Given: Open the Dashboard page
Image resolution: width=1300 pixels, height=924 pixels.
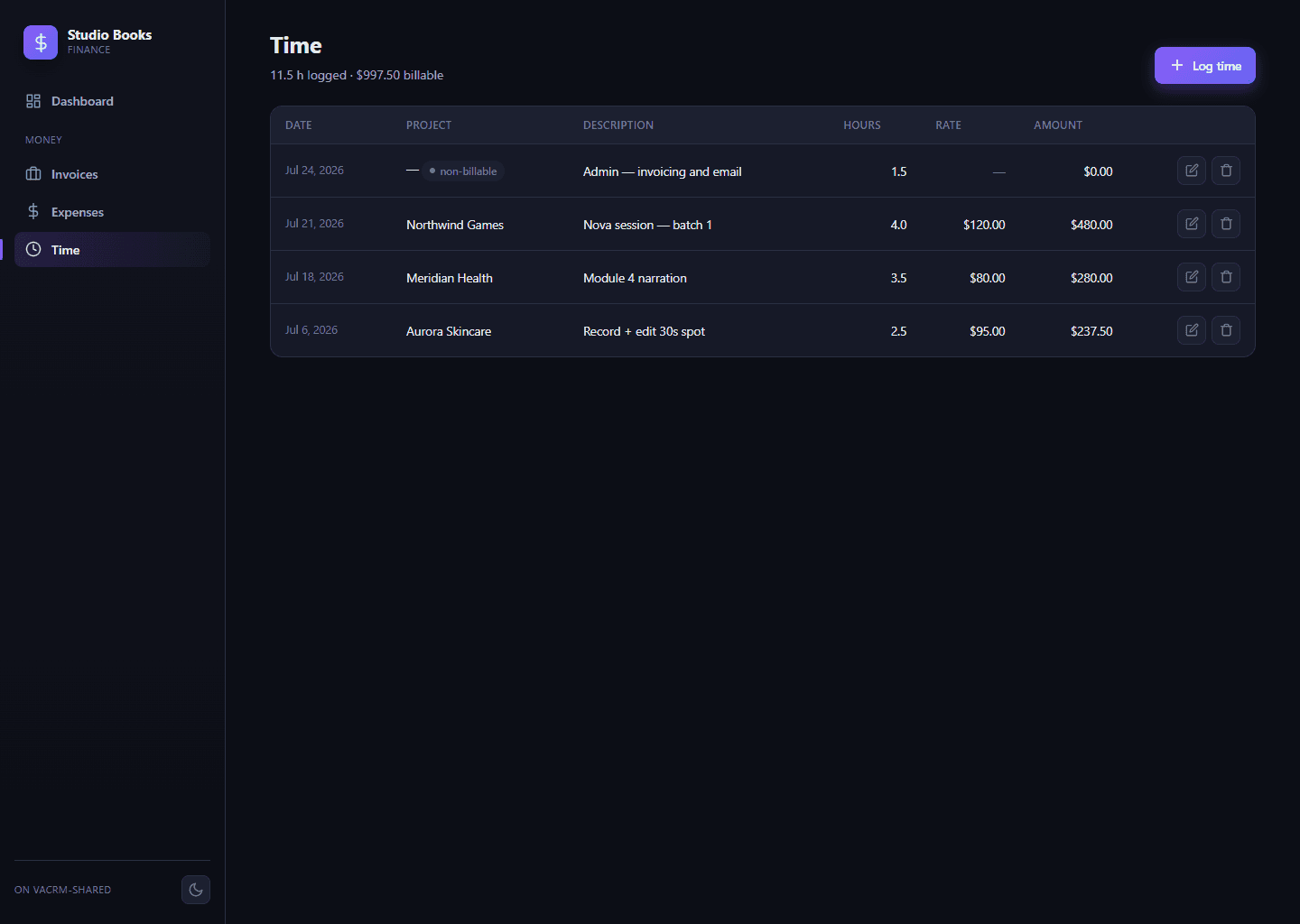Looking at the screenshot, I should point(112,101).
